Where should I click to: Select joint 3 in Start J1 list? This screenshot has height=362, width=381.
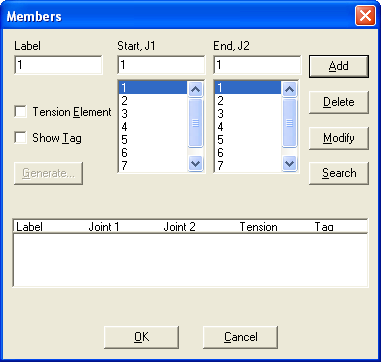click(153, 114)
